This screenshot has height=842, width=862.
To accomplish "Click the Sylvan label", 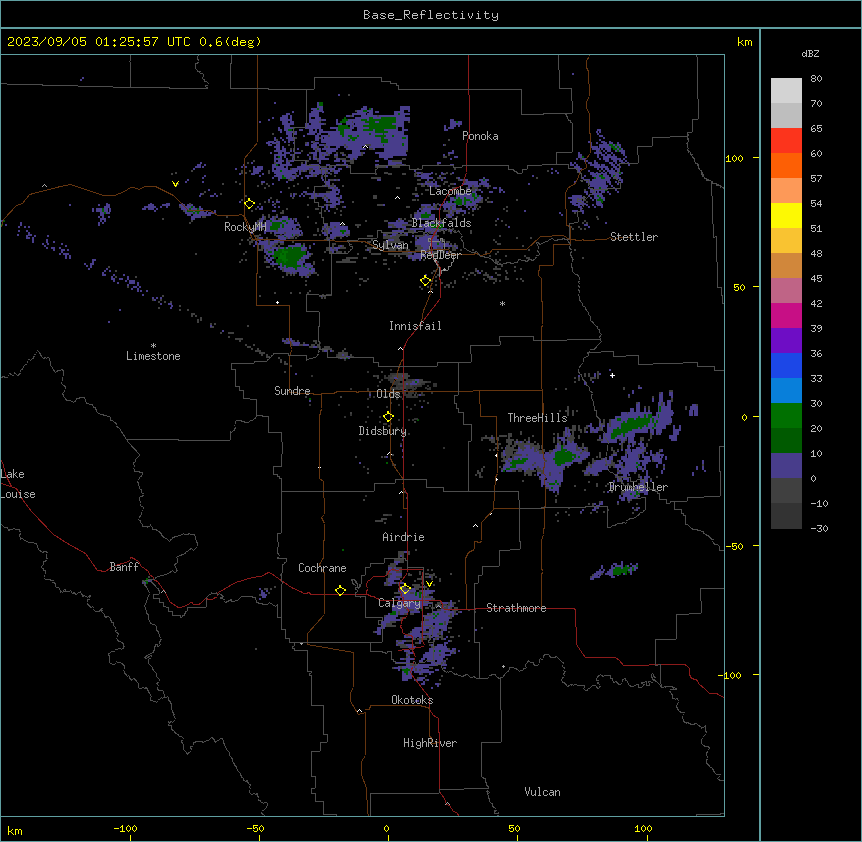I will tap(390, 245).
